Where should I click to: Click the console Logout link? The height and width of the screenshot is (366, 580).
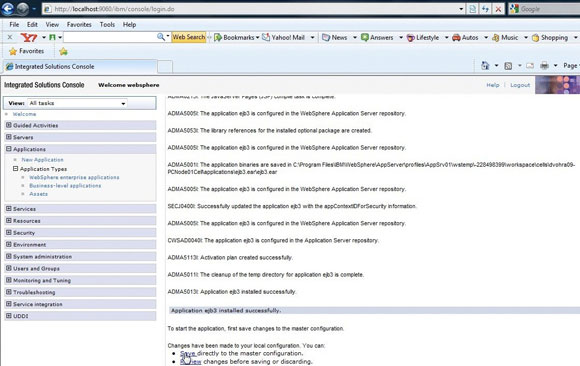click(x=520, y=85)
